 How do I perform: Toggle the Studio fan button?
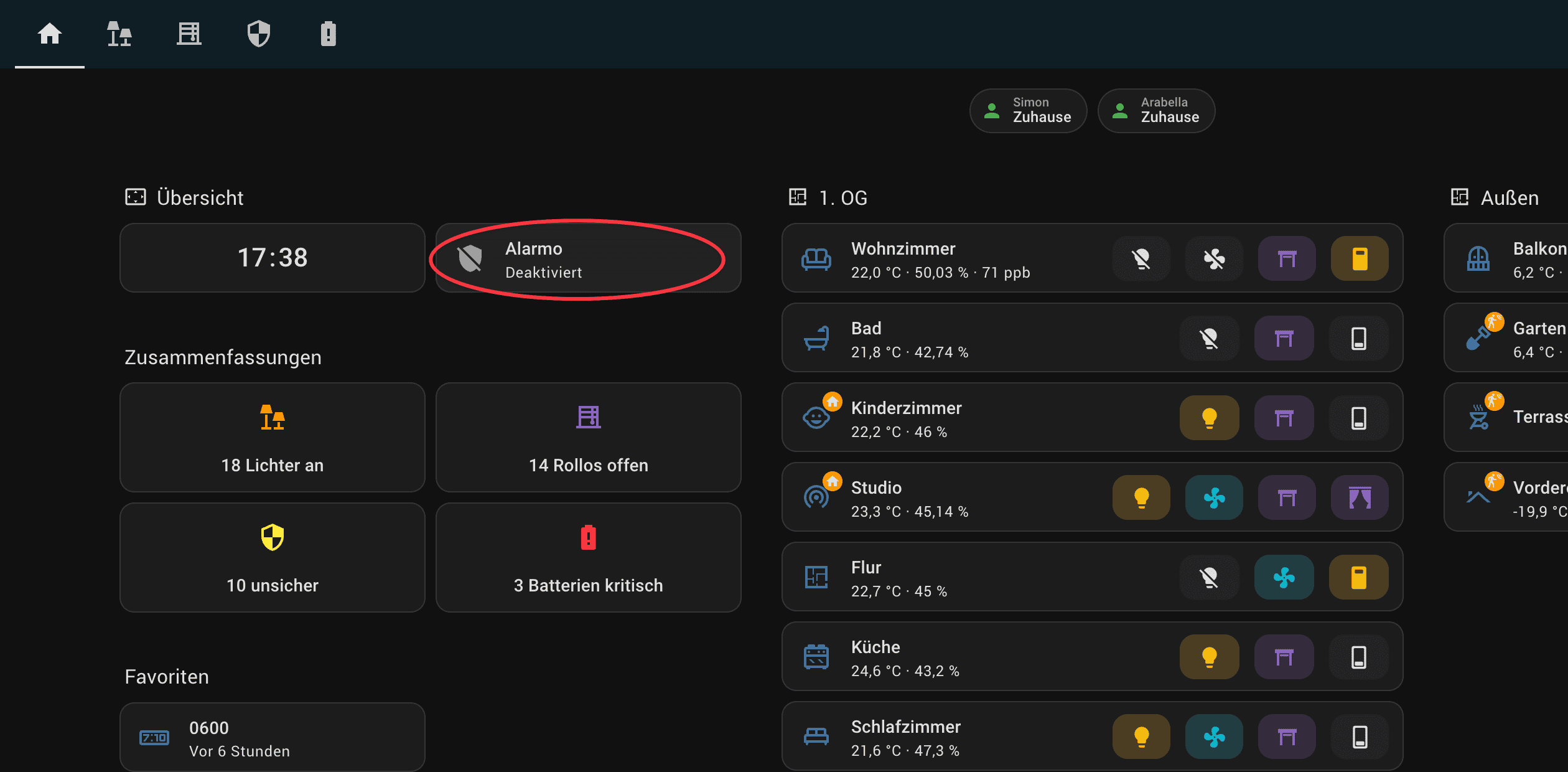[1213, 497]
